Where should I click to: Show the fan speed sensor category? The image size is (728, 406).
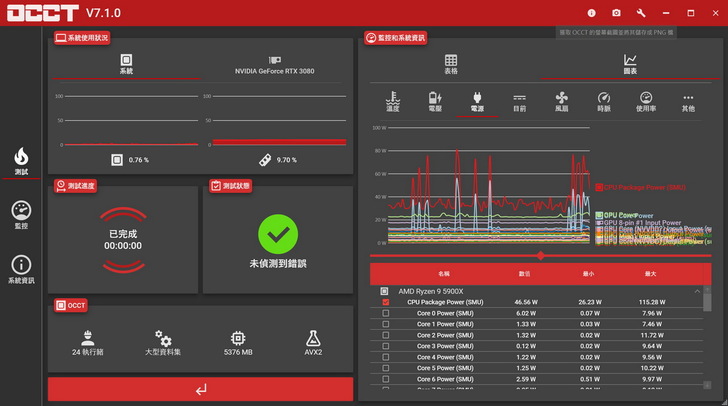[x=561, y=101]
